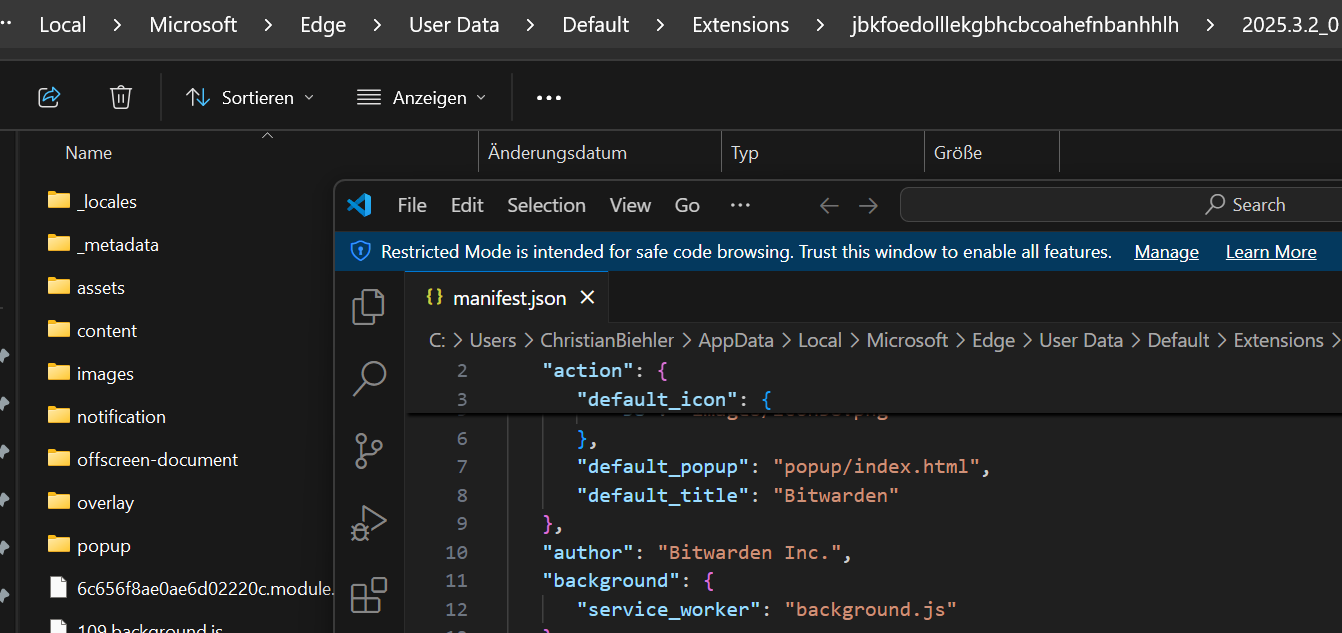
Task: Open the Explorer view in VS Code
Action: pyautogui.click(x=369, y=307)
